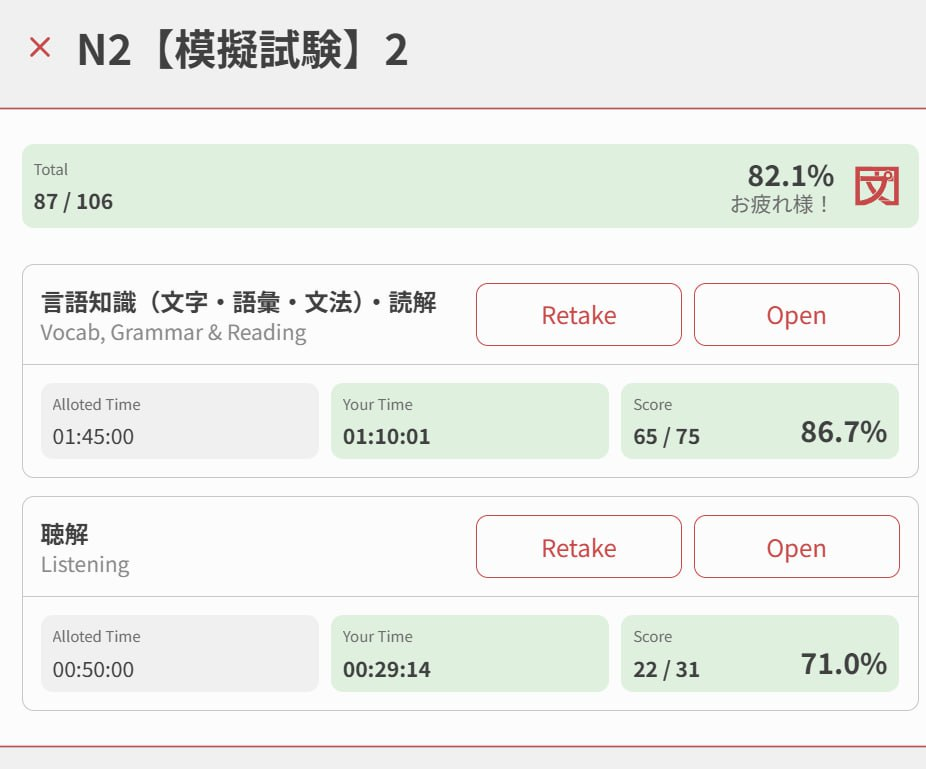Click the 86.7% reading score percentage
The image size is (926, 769).
(844, 432)
